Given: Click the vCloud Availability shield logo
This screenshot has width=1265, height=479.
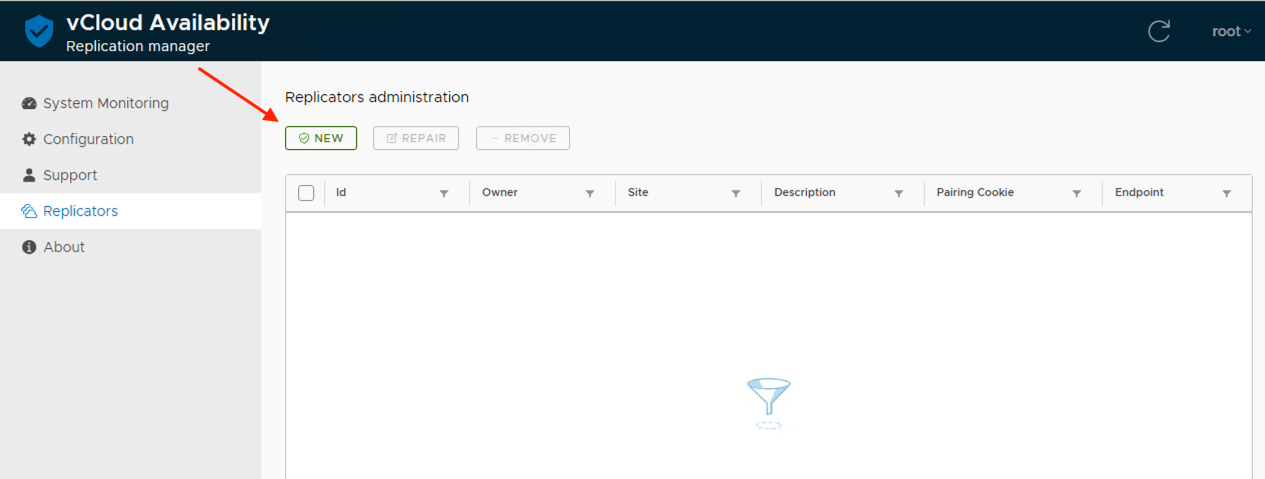Looking at the screenshot, I should (39, 31).
